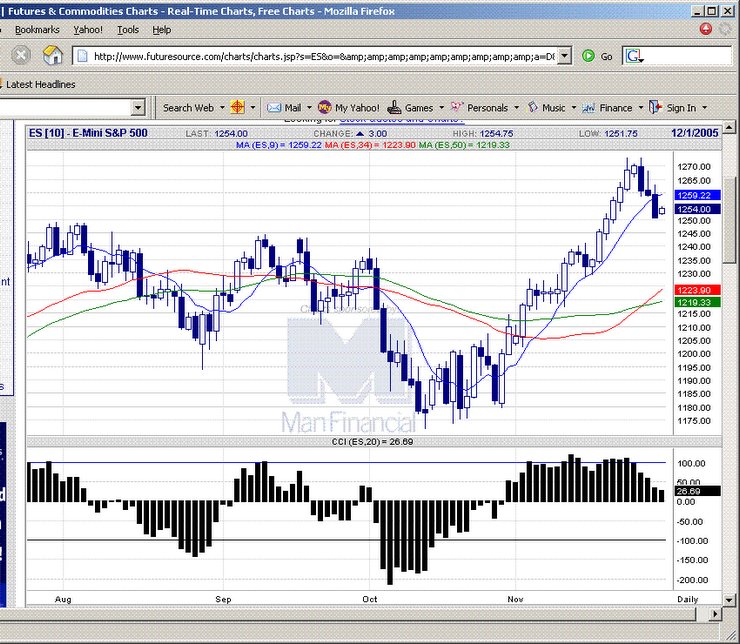
Task: Click the horizontal scrollbar right arrow
Action: pos(715,614)
